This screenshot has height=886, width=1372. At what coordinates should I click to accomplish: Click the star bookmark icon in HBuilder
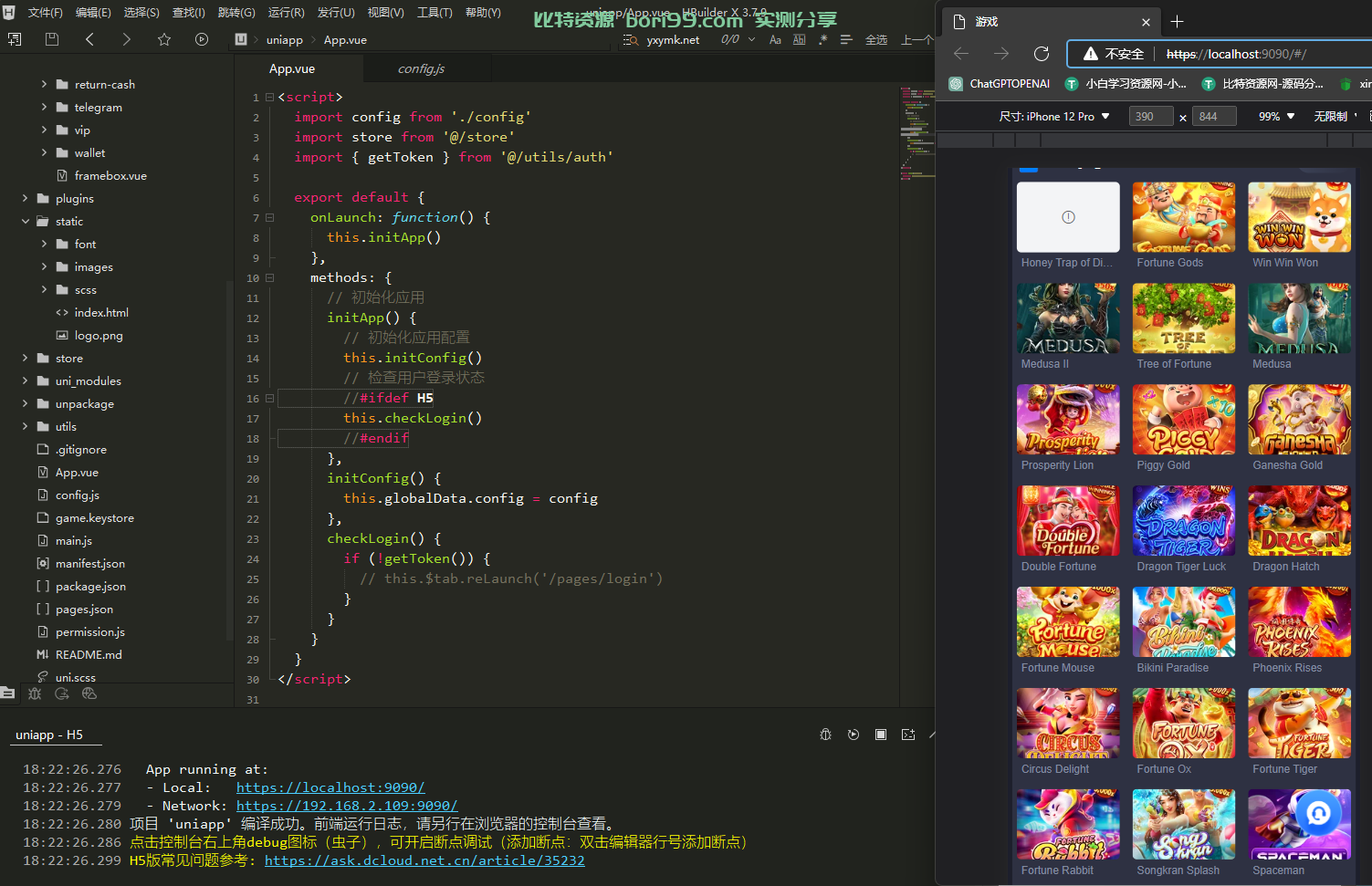point(164,39)
